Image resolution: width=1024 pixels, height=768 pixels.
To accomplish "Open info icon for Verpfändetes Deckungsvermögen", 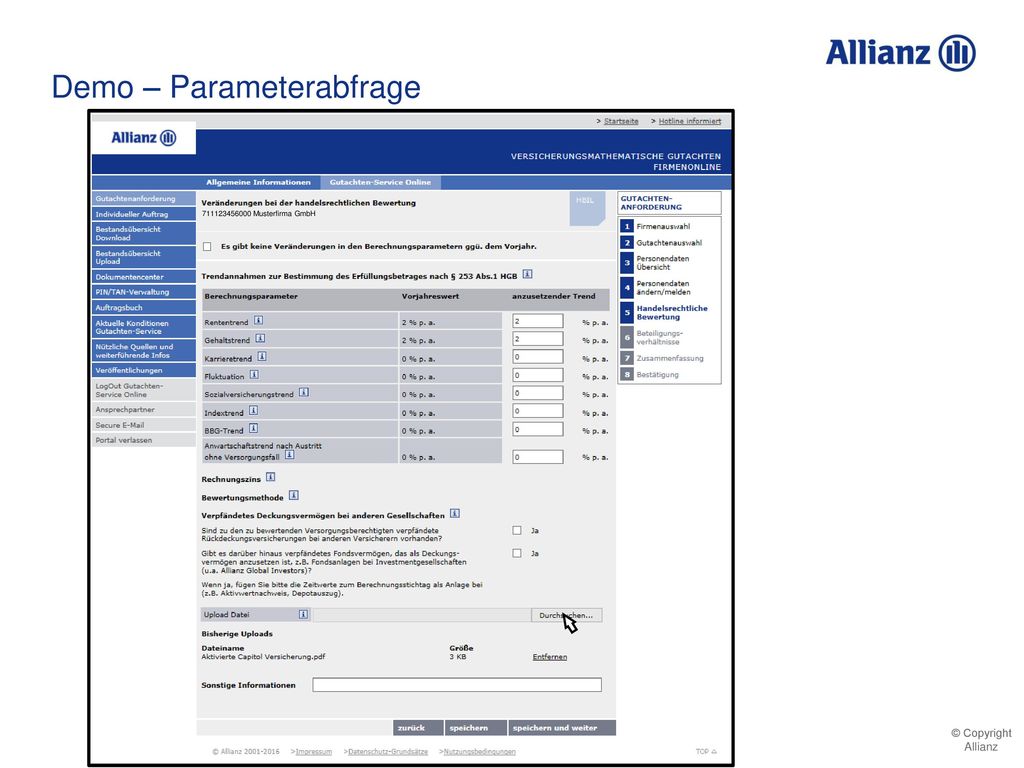I will coord(455,514).
